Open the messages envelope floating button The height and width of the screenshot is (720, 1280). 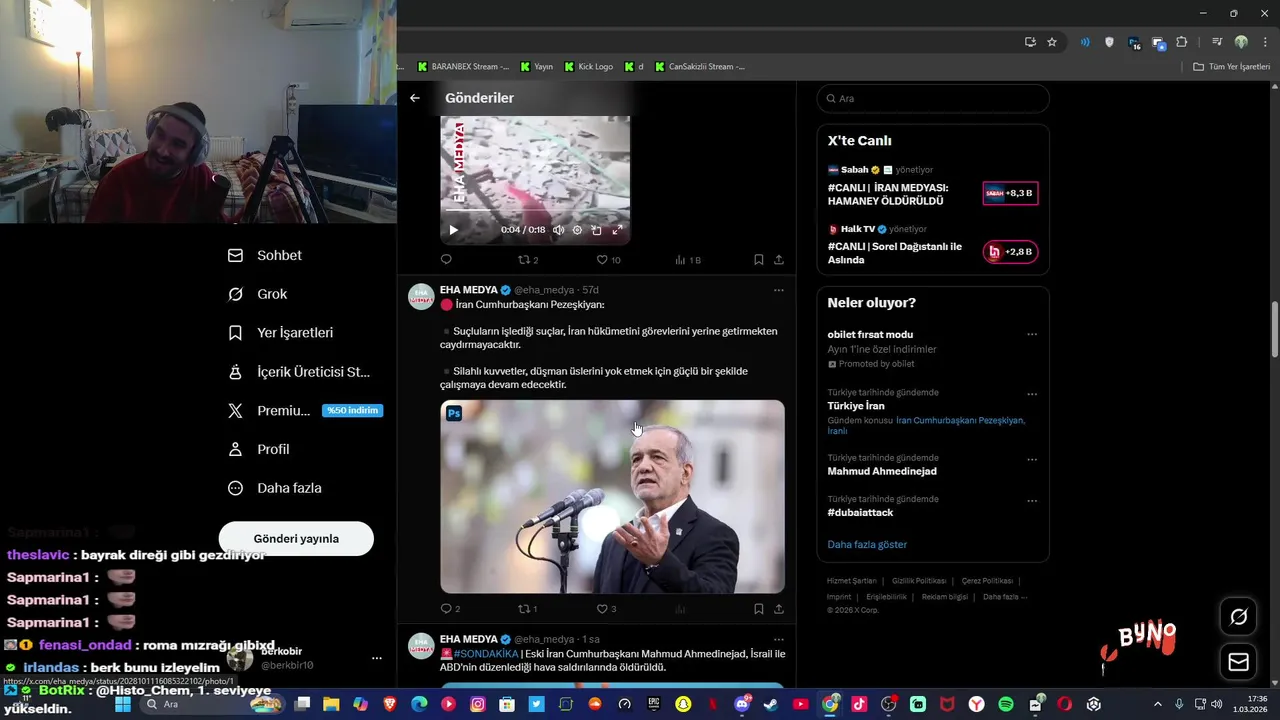(x=1239, y=662)
